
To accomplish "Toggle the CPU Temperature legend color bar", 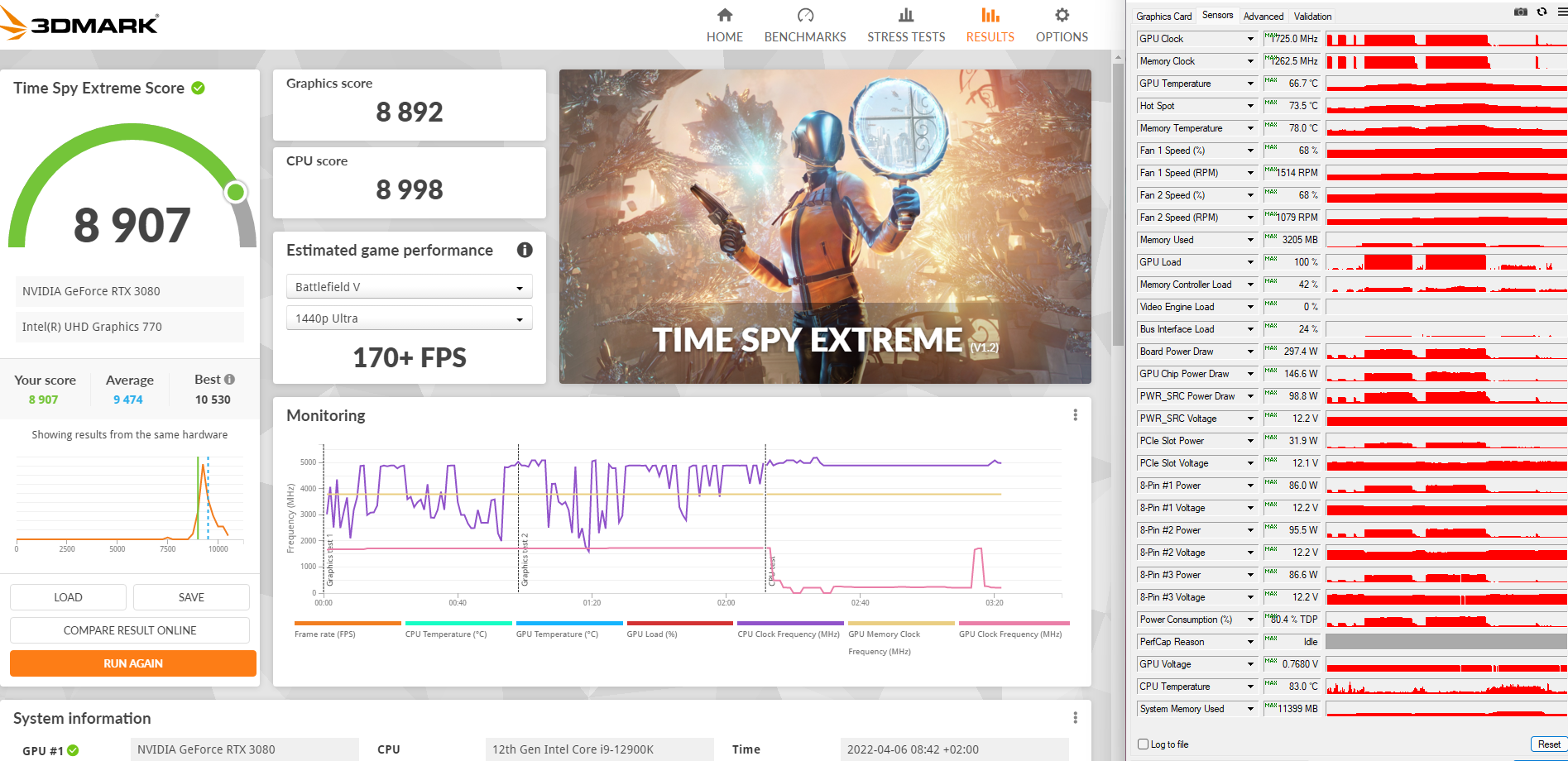I will pos(458,624).
